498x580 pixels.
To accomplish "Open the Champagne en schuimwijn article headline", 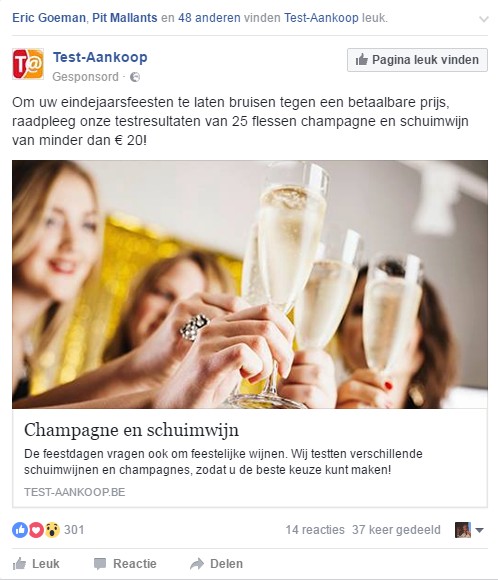I will coord(131,430).
